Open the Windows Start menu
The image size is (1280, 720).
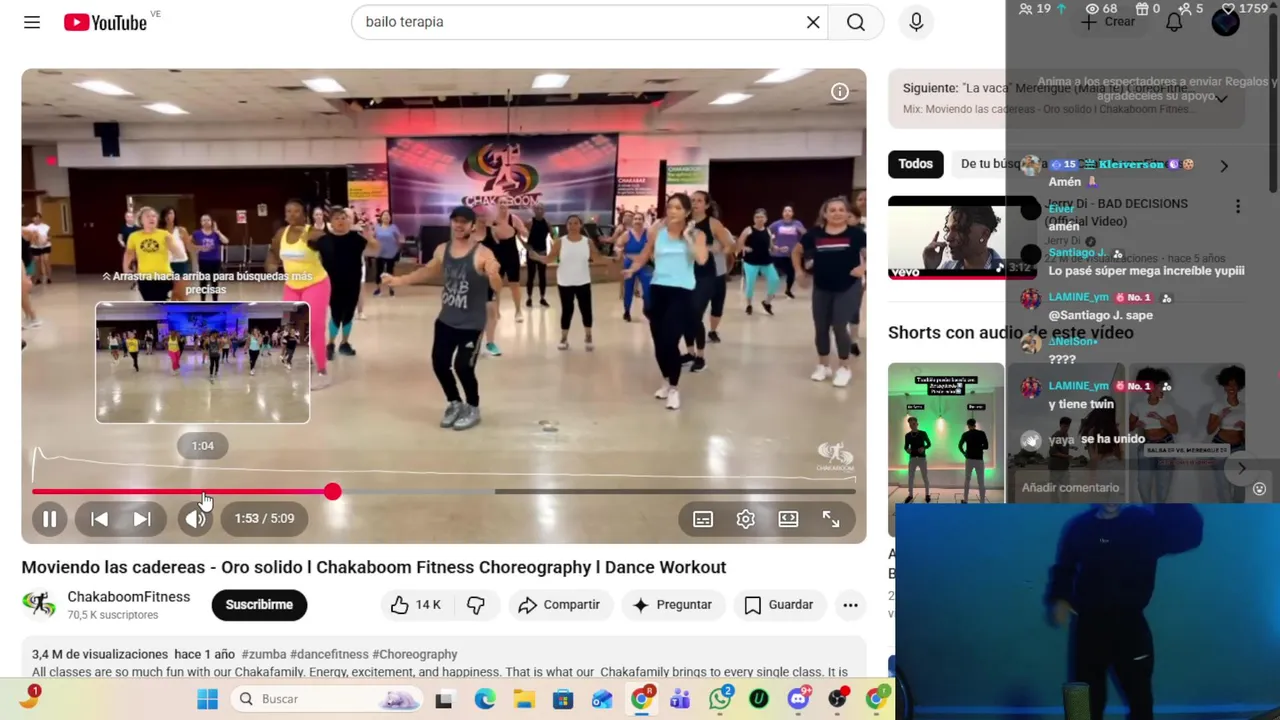tap(207, 699)
